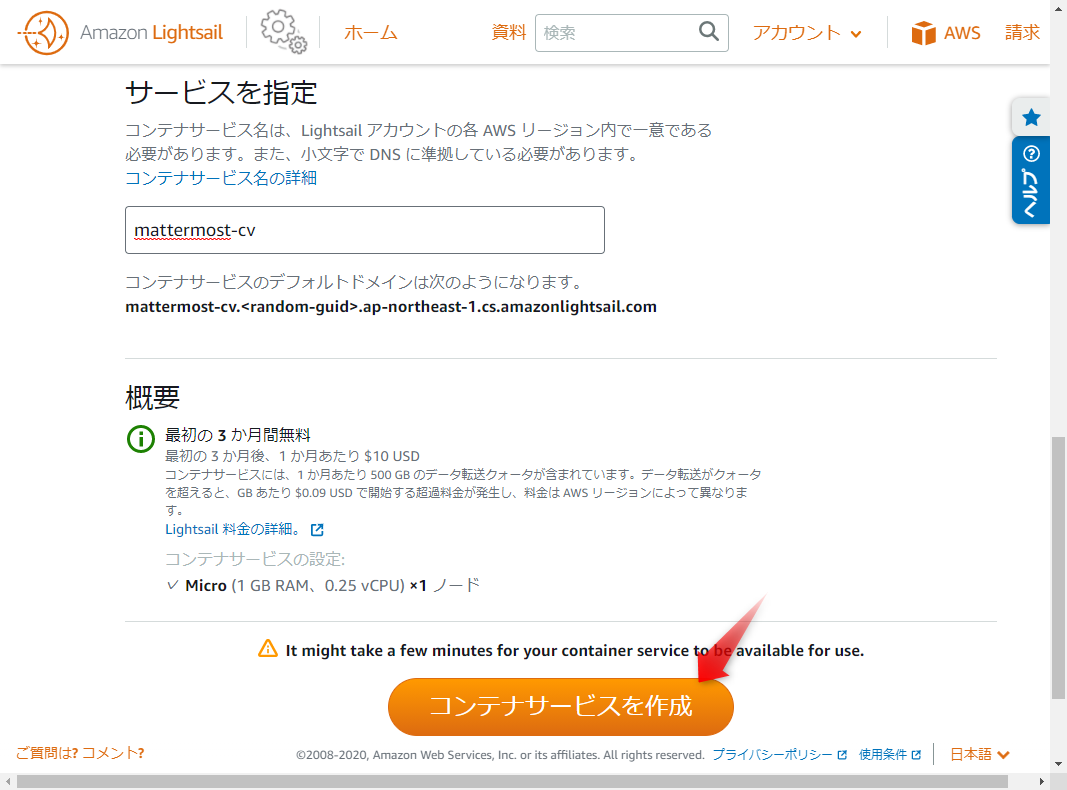
Task: Open the settings gears icon
Action: [x=283, y=31]
